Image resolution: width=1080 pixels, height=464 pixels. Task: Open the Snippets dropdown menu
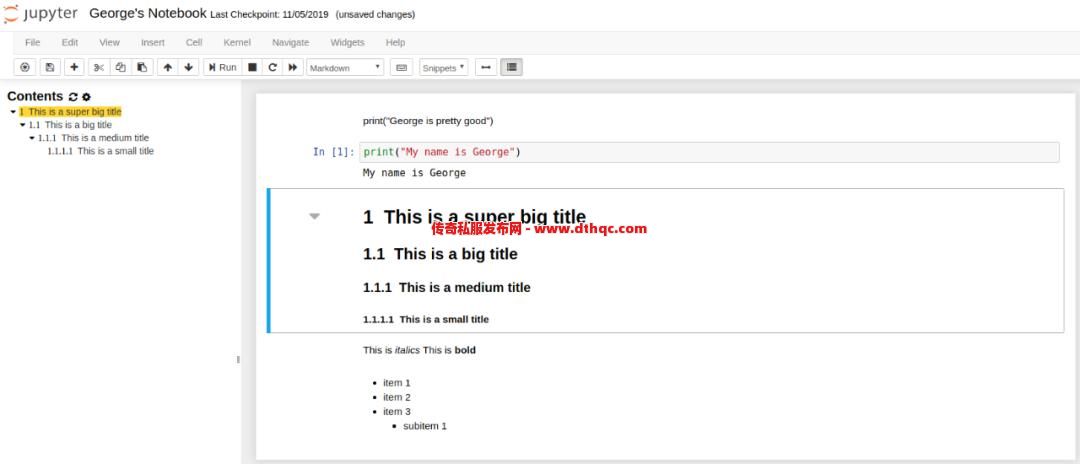444,67
